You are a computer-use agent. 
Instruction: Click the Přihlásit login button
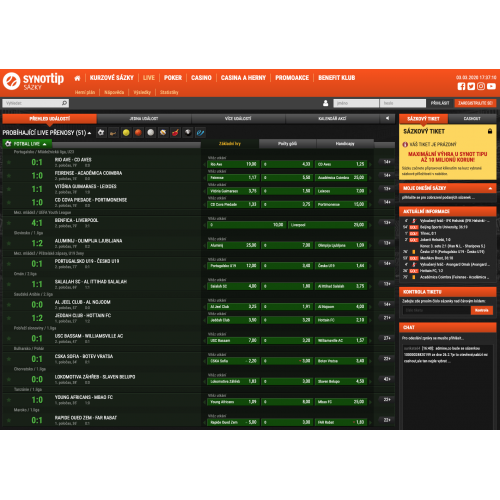pyautogui.click(x=440, y=103)
